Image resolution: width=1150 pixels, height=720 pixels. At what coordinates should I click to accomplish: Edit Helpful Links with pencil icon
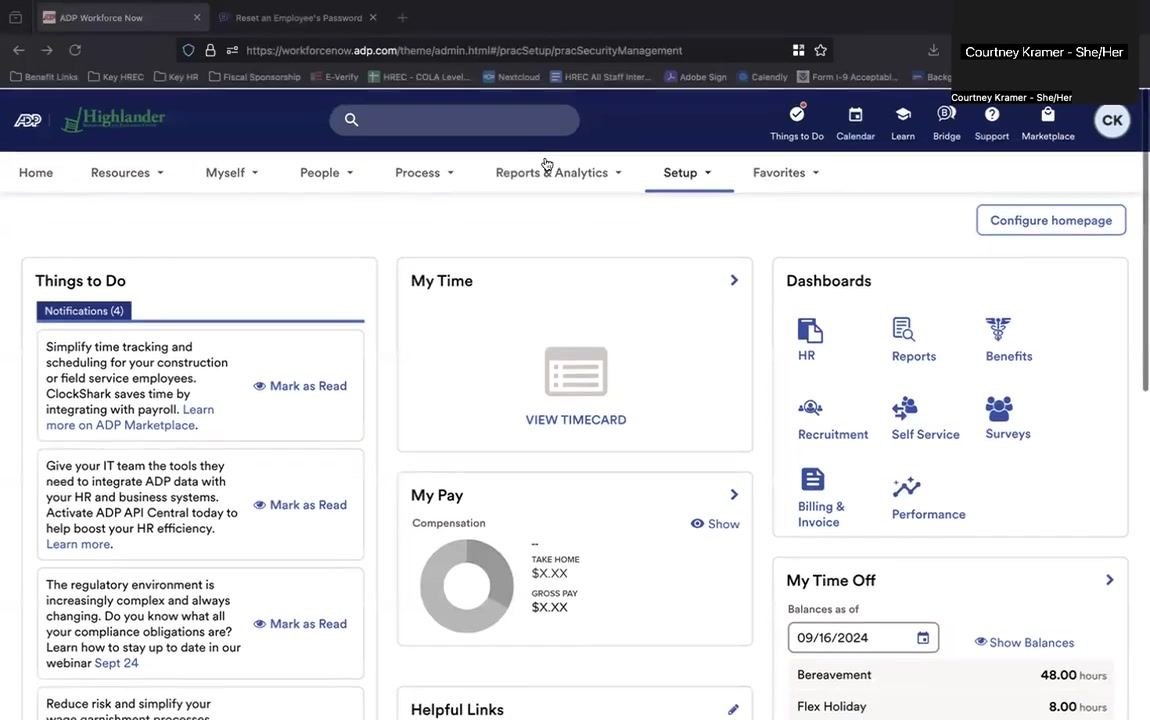(733, 709)
